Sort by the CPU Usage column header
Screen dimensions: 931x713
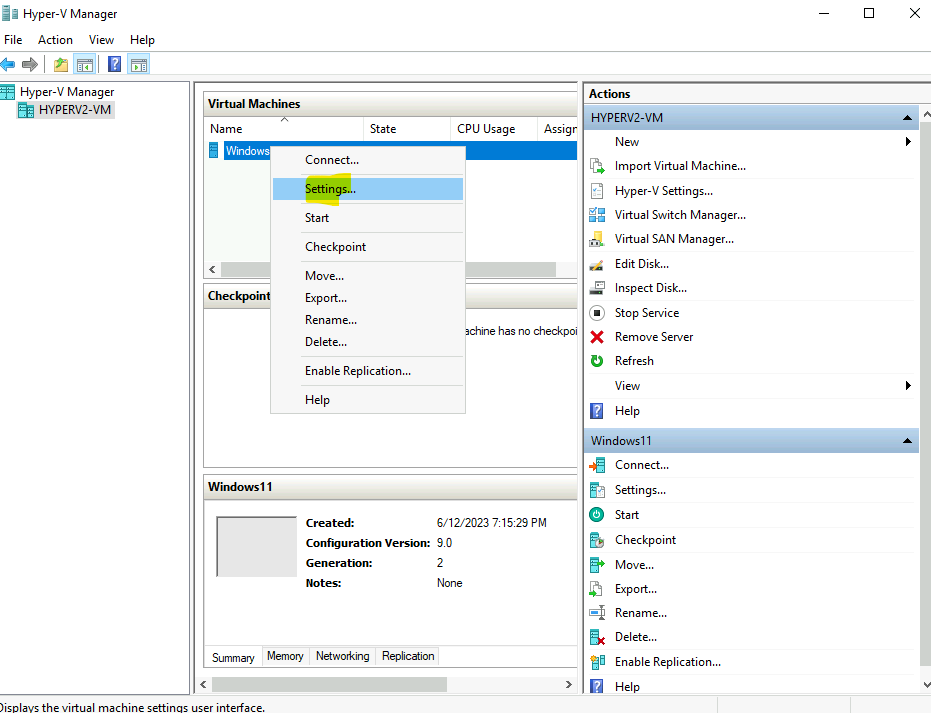tap(494, 129)
